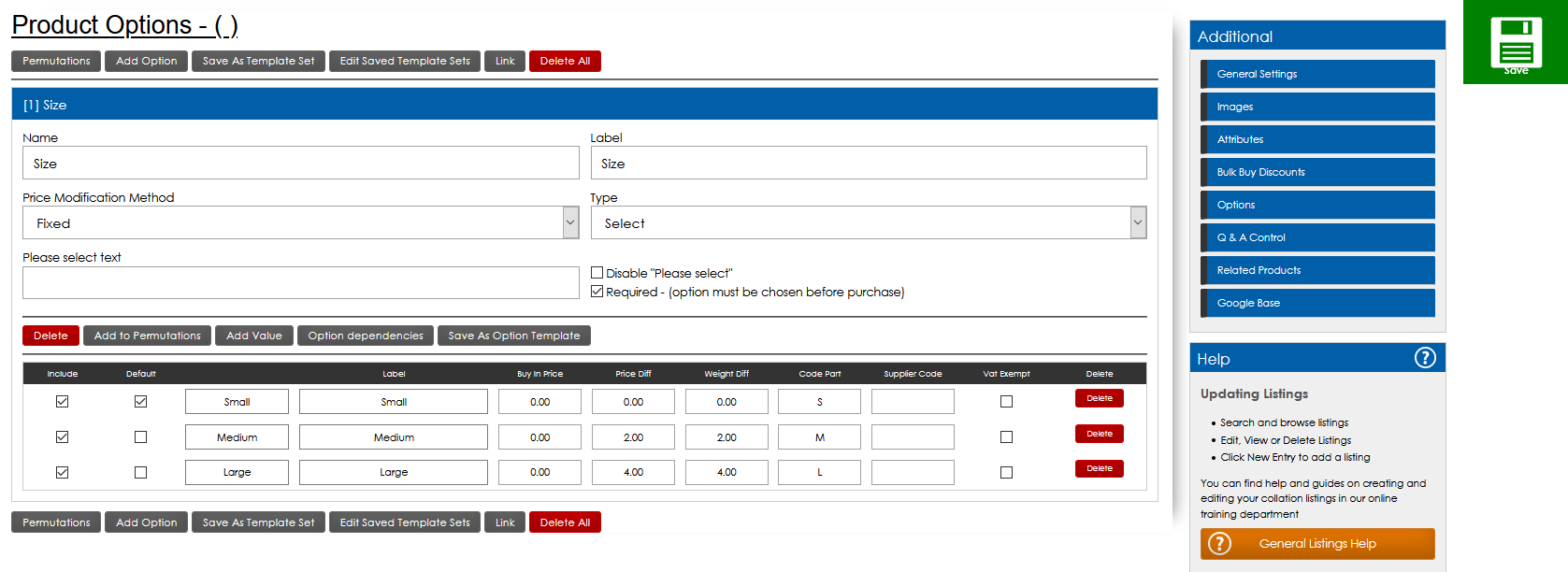
Task: Open General Settings in Additional menu
Action: click(x=1317, y=74)
